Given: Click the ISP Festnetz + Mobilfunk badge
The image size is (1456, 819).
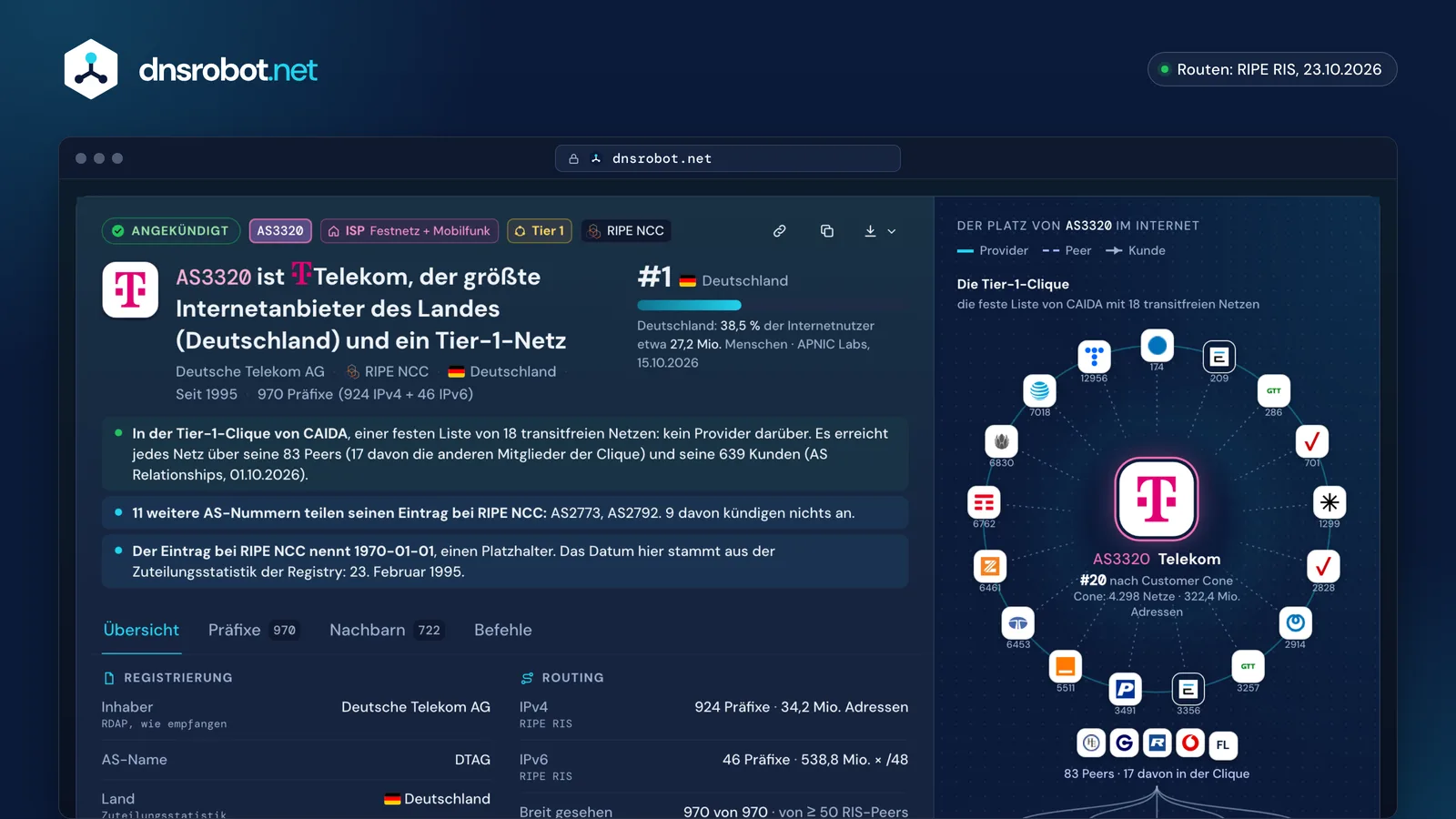Looking at the screenshot, I should [409, 231].
